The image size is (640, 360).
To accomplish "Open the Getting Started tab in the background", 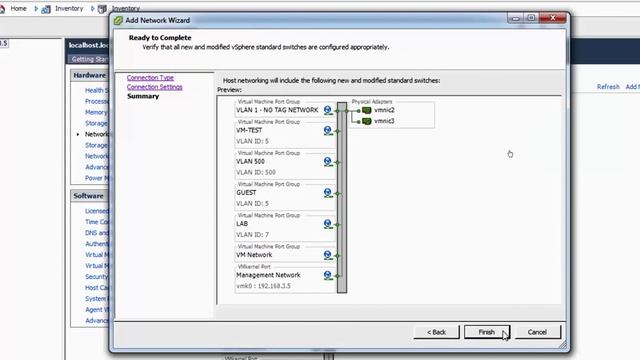I will (x=89, y=59).
